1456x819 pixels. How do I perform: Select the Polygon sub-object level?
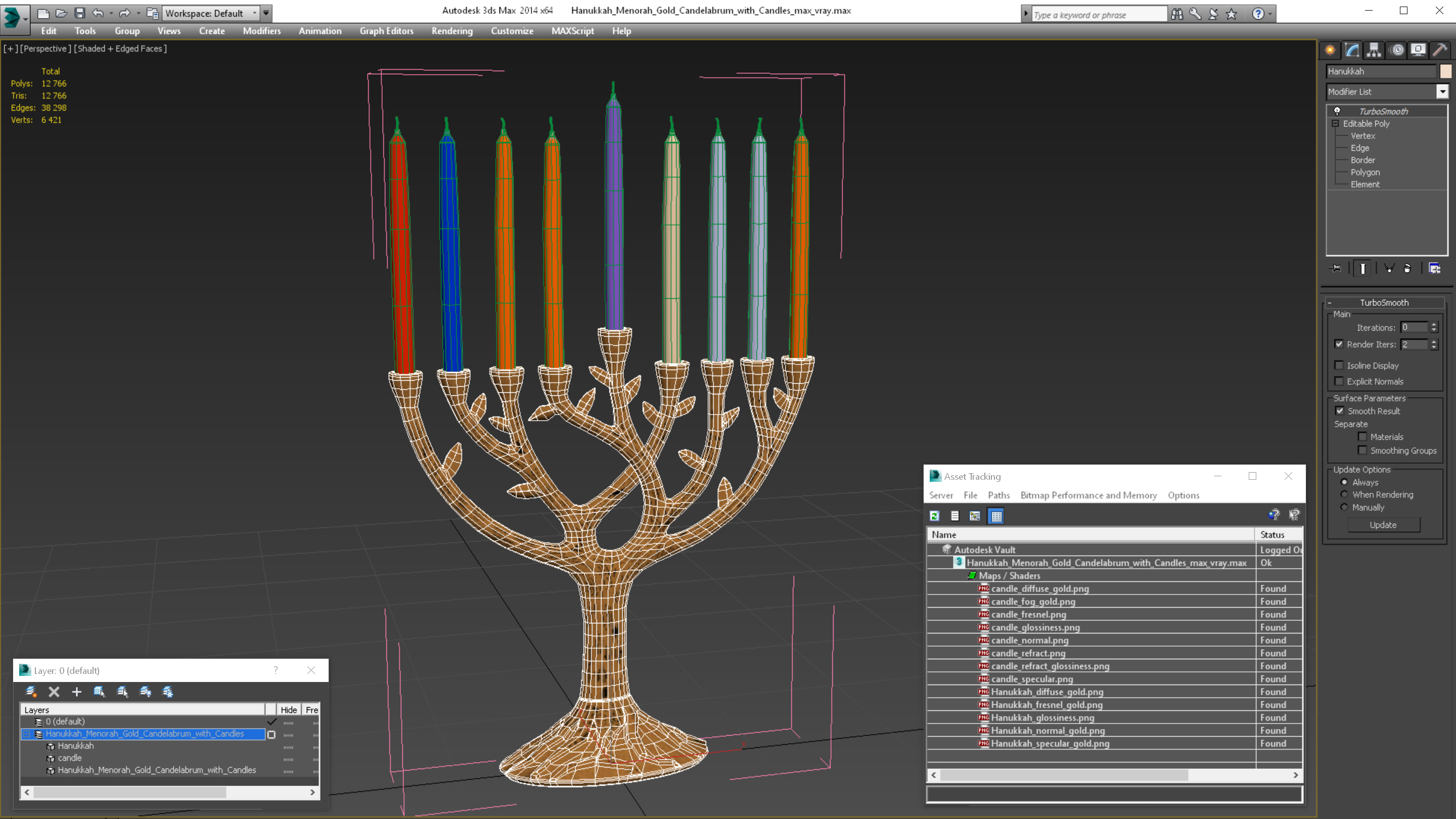click(x=1365, y=172)
